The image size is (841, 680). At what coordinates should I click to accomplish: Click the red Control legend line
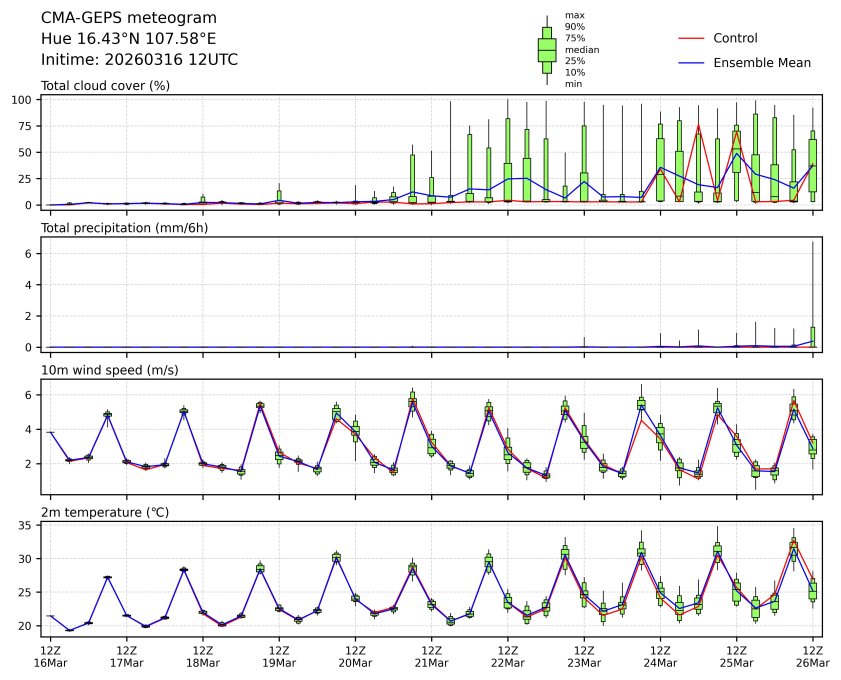tap(692, 38)
